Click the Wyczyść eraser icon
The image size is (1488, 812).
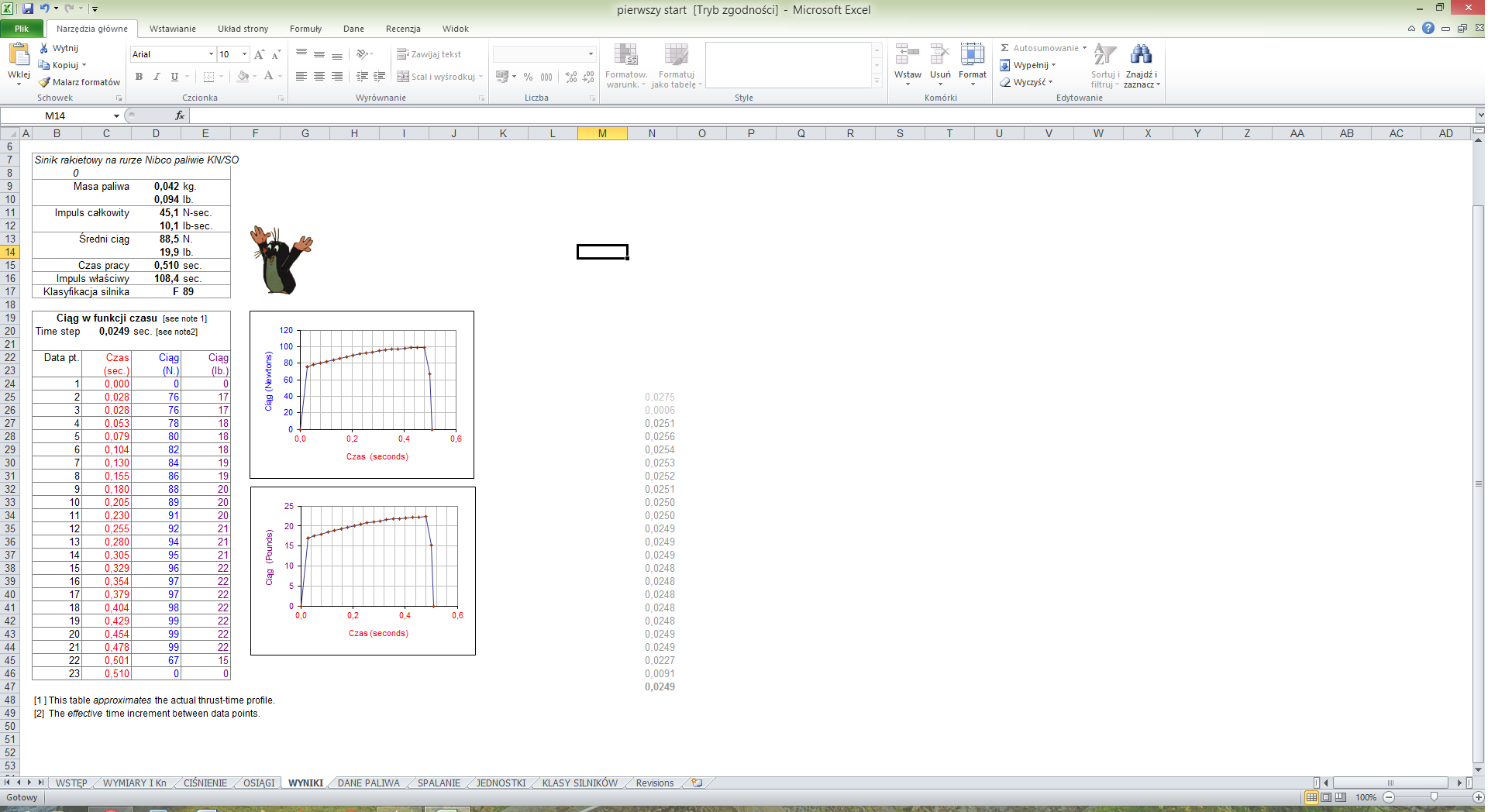pos(1005,82)
